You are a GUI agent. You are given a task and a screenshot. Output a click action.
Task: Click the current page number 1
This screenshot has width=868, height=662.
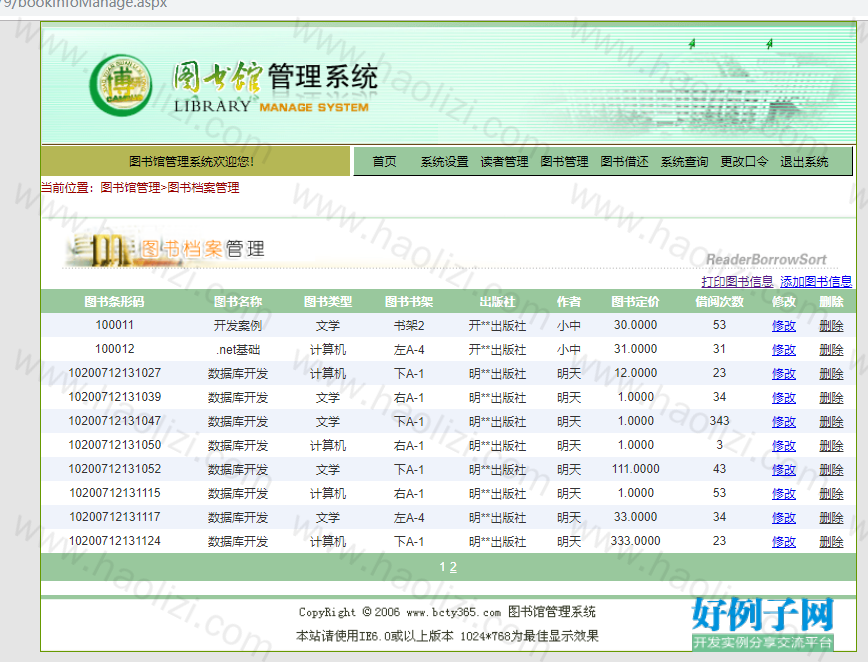click(442, 567)
